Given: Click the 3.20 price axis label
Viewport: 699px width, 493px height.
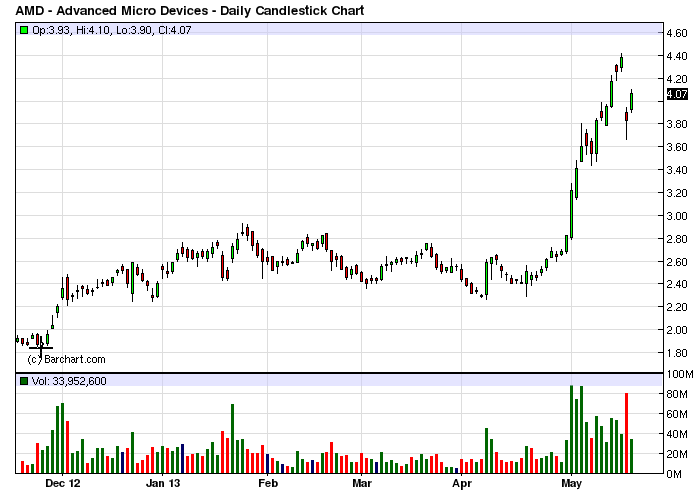Looking at the screenshot, I should (677, 193).
